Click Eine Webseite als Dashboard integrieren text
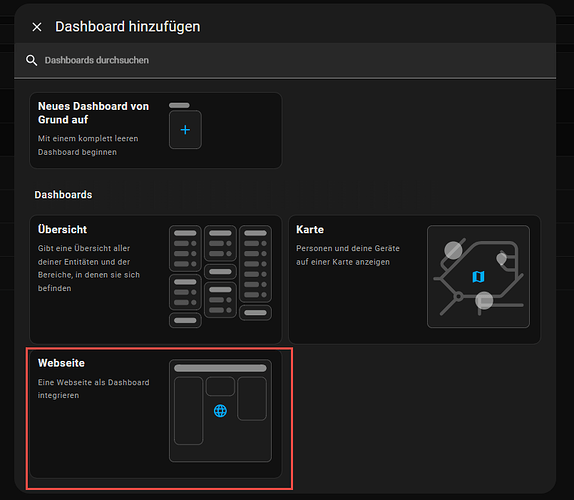This screenshot has height=500, width=574. coord(93,389)
